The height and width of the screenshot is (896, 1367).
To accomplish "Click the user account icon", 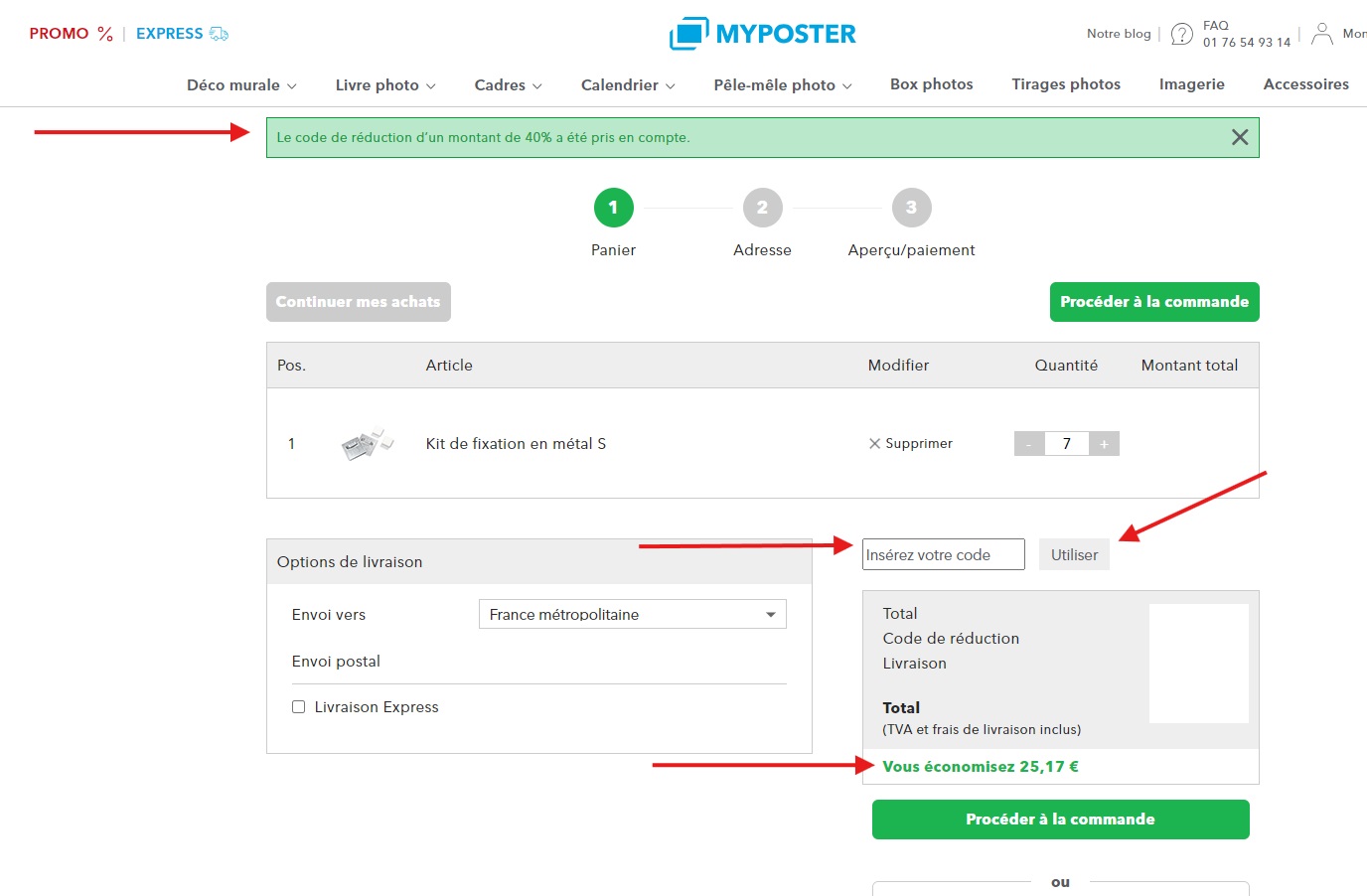I will point(1321,34).
